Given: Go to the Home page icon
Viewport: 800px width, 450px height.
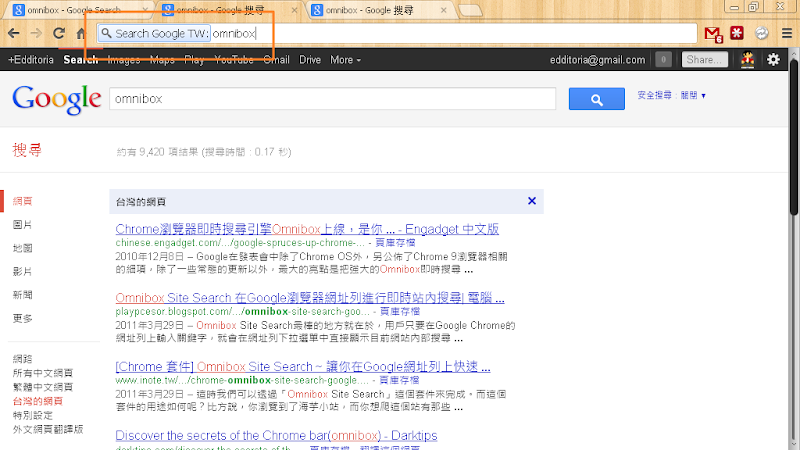Looking at the screenshot, I should pyautogui.click(x=81, y=34).
